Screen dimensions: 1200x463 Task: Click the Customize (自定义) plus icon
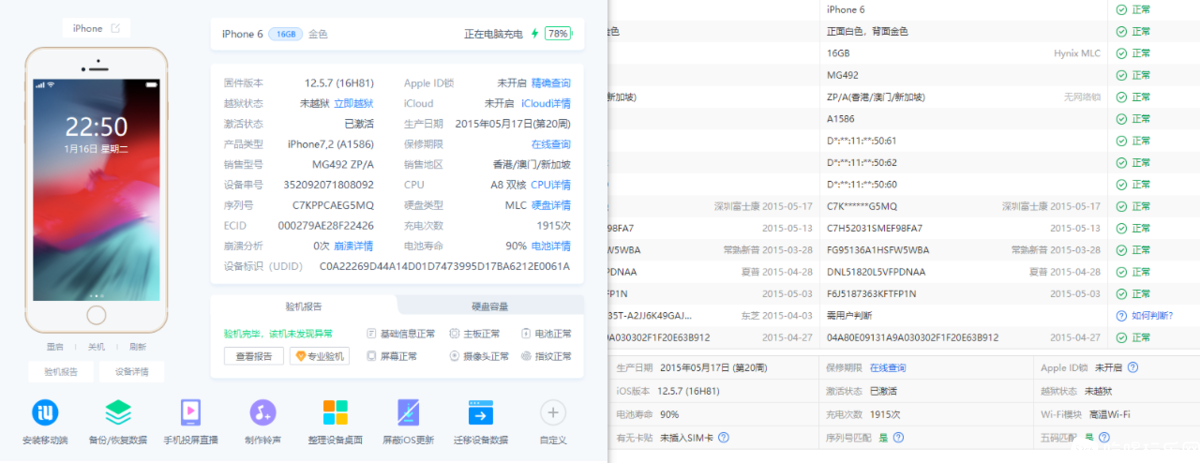click(553, 412)
